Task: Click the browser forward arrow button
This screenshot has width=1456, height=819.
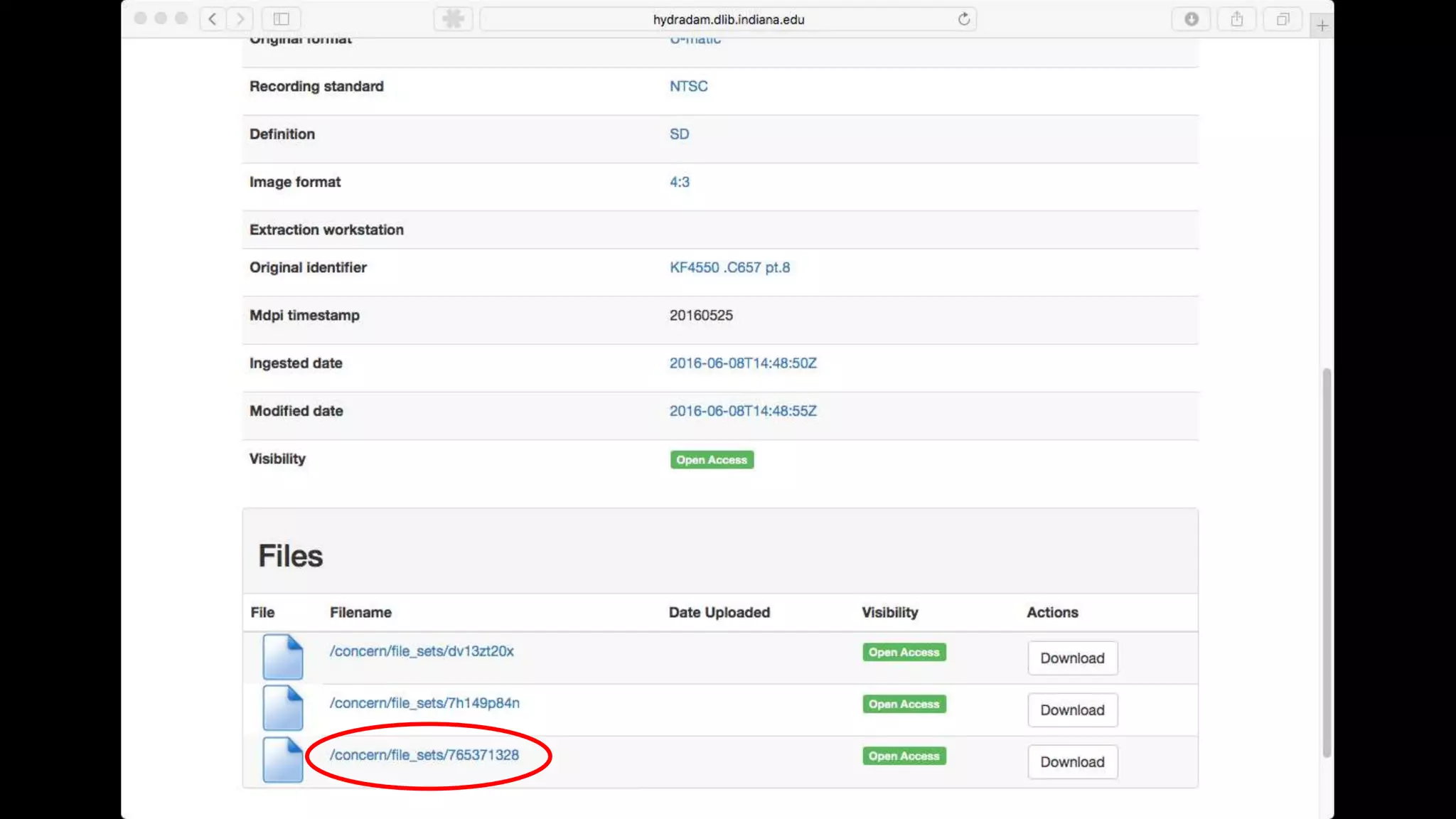Action: click(x=240, y=19)
